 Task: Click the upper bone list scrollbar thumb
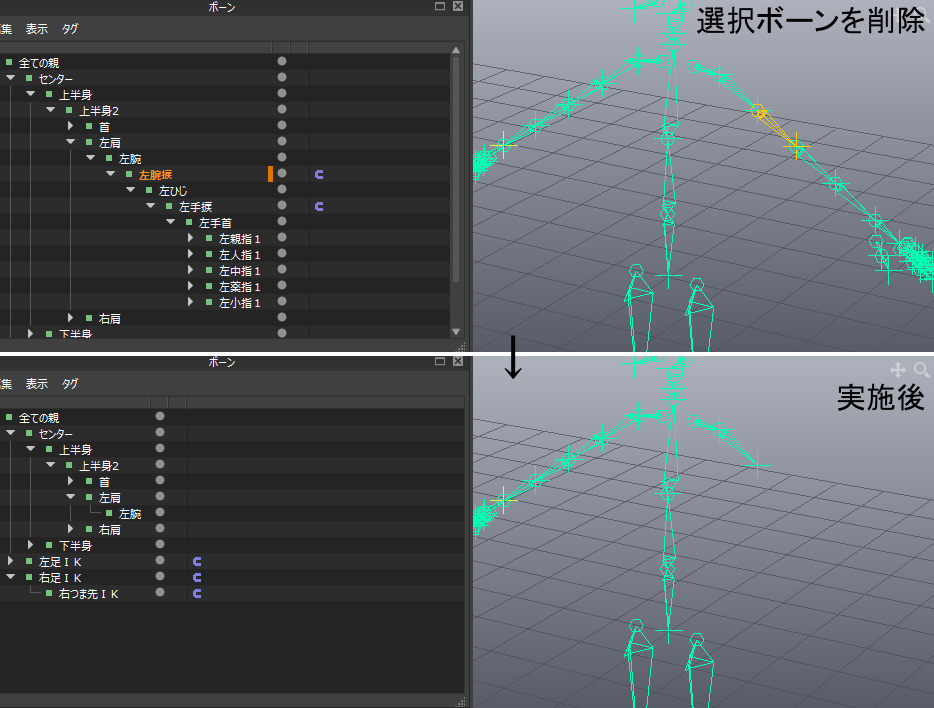(x=456, y=169)
